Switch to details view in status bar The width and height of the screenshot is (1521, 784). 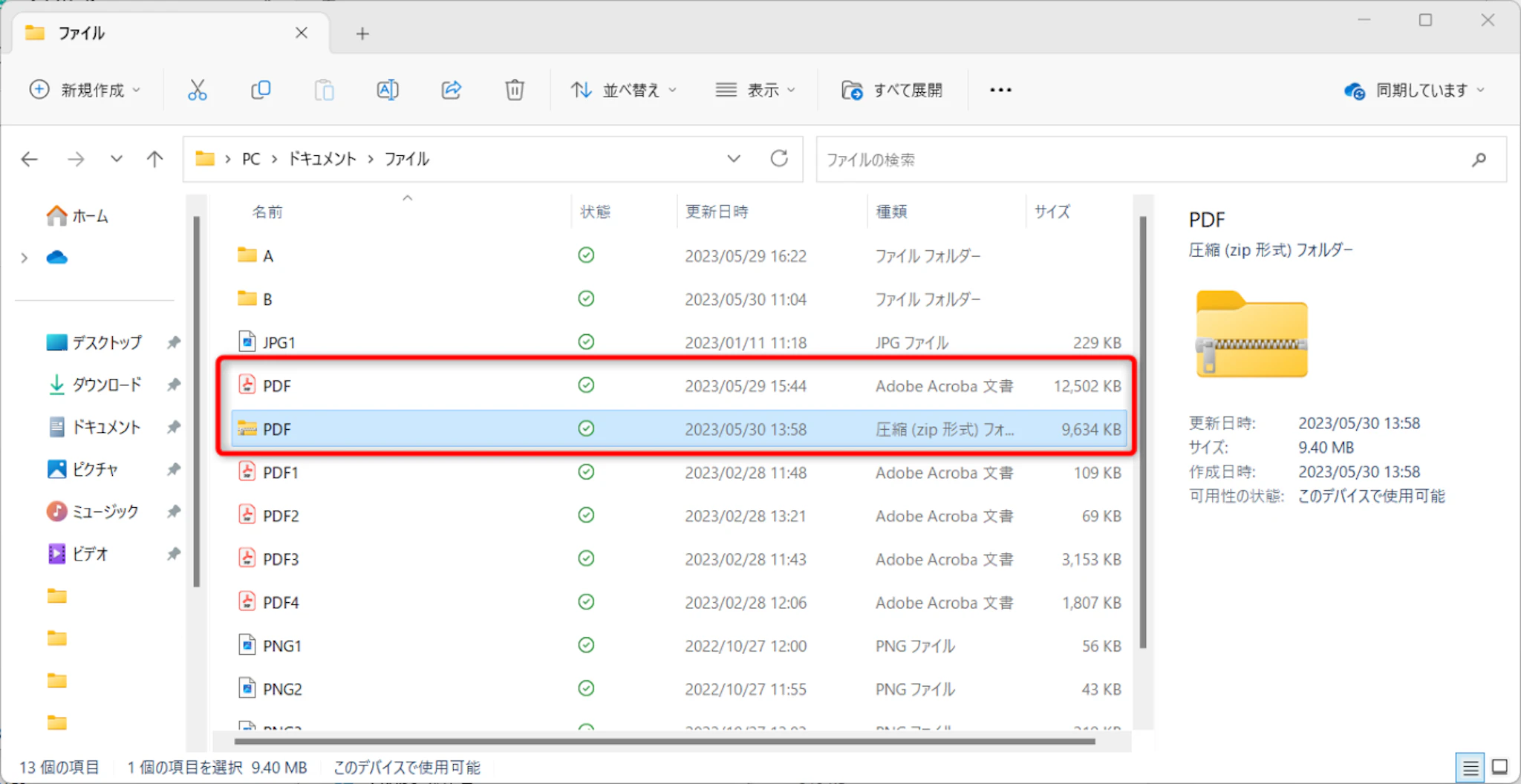point(1470,768)
